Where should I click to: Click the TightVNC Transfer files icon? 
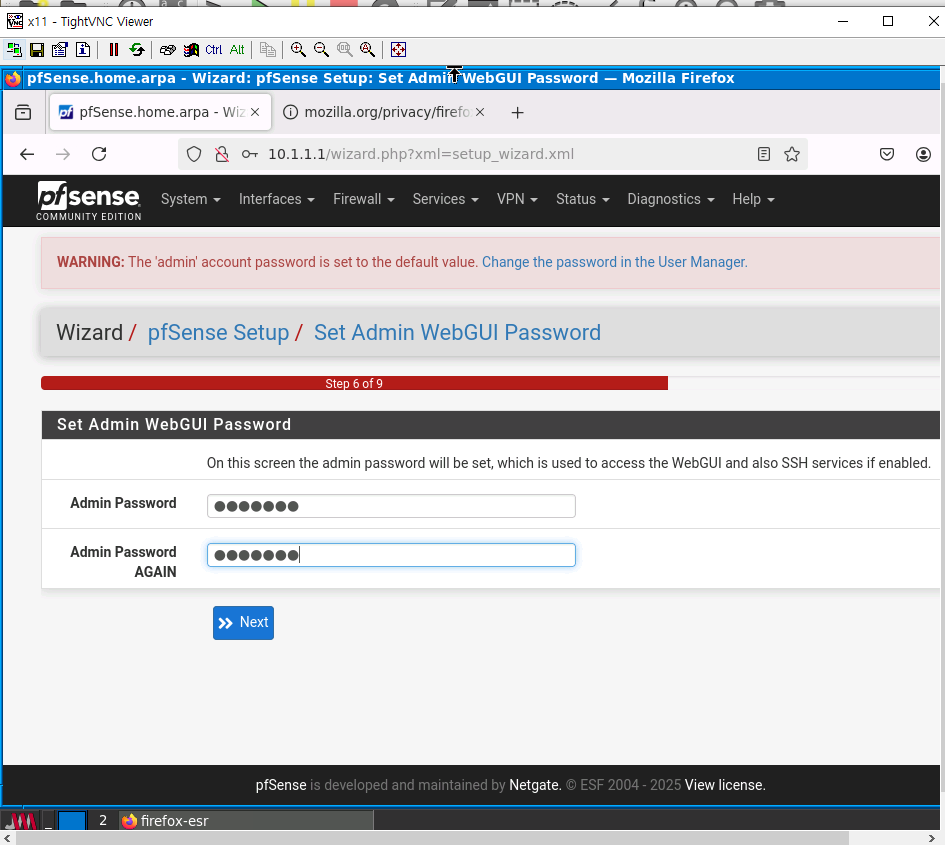[268, 49]
